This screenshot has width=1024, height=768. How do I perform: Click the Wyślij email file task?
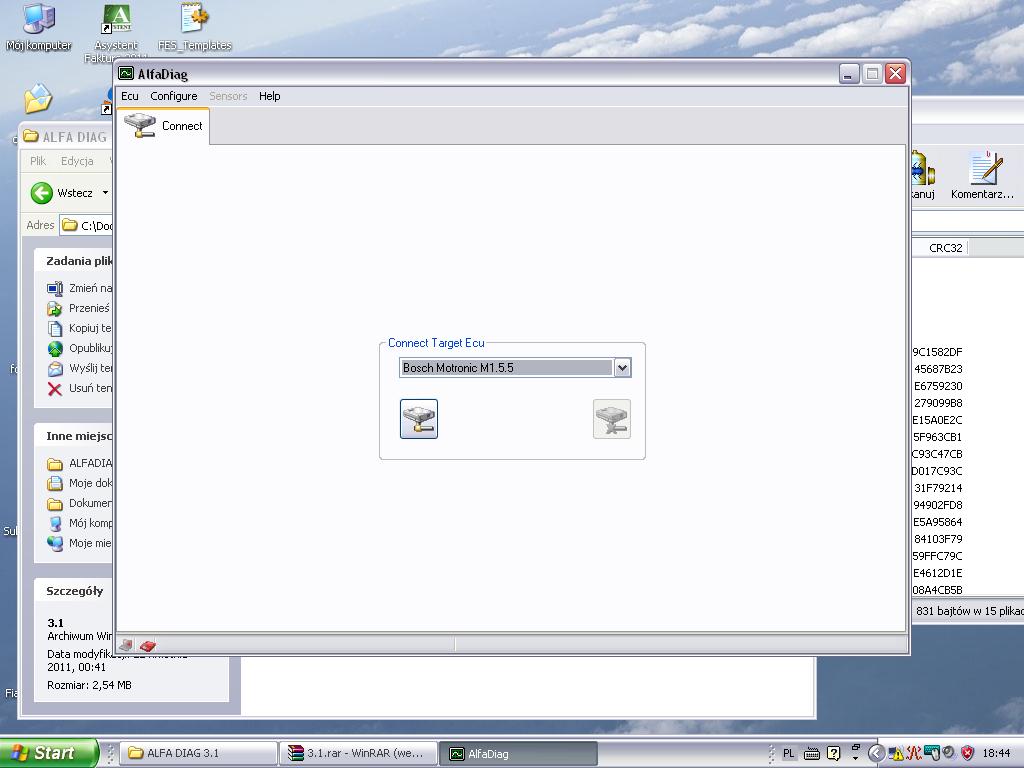click(x=80, y=368)
